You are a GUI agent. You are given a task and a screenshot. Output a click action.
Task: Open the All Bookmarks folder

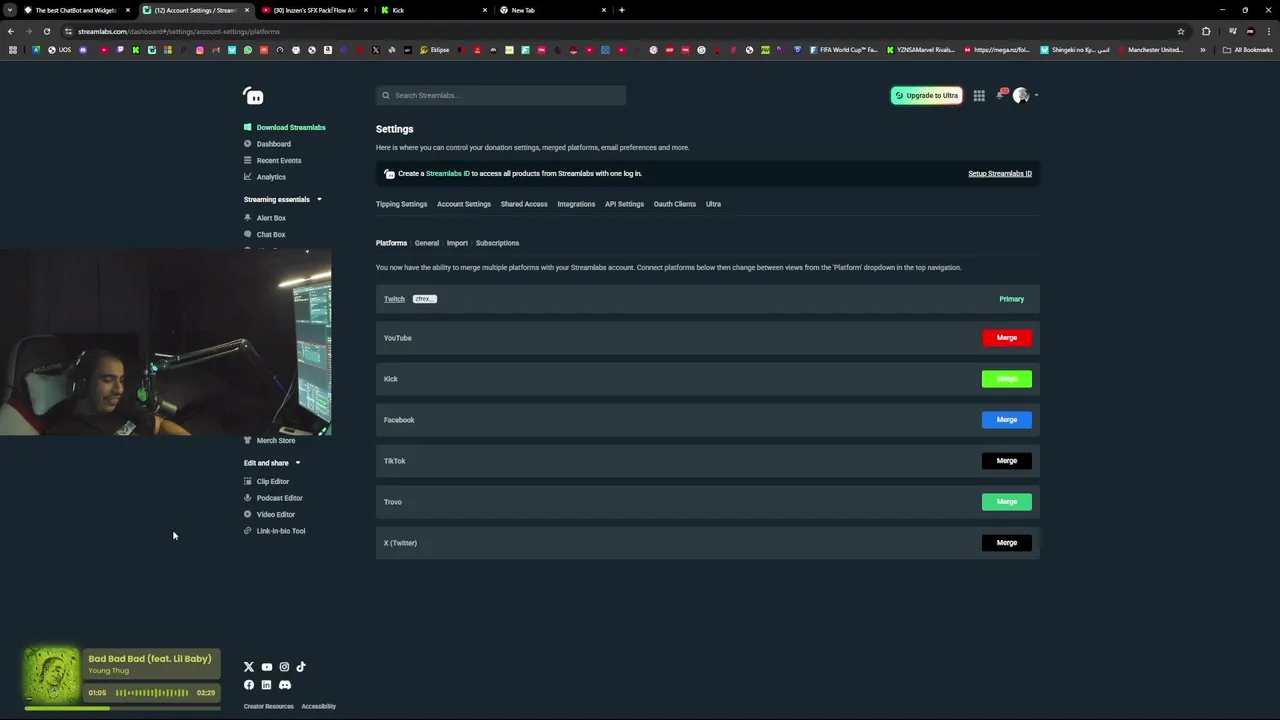pos(1247,50)
